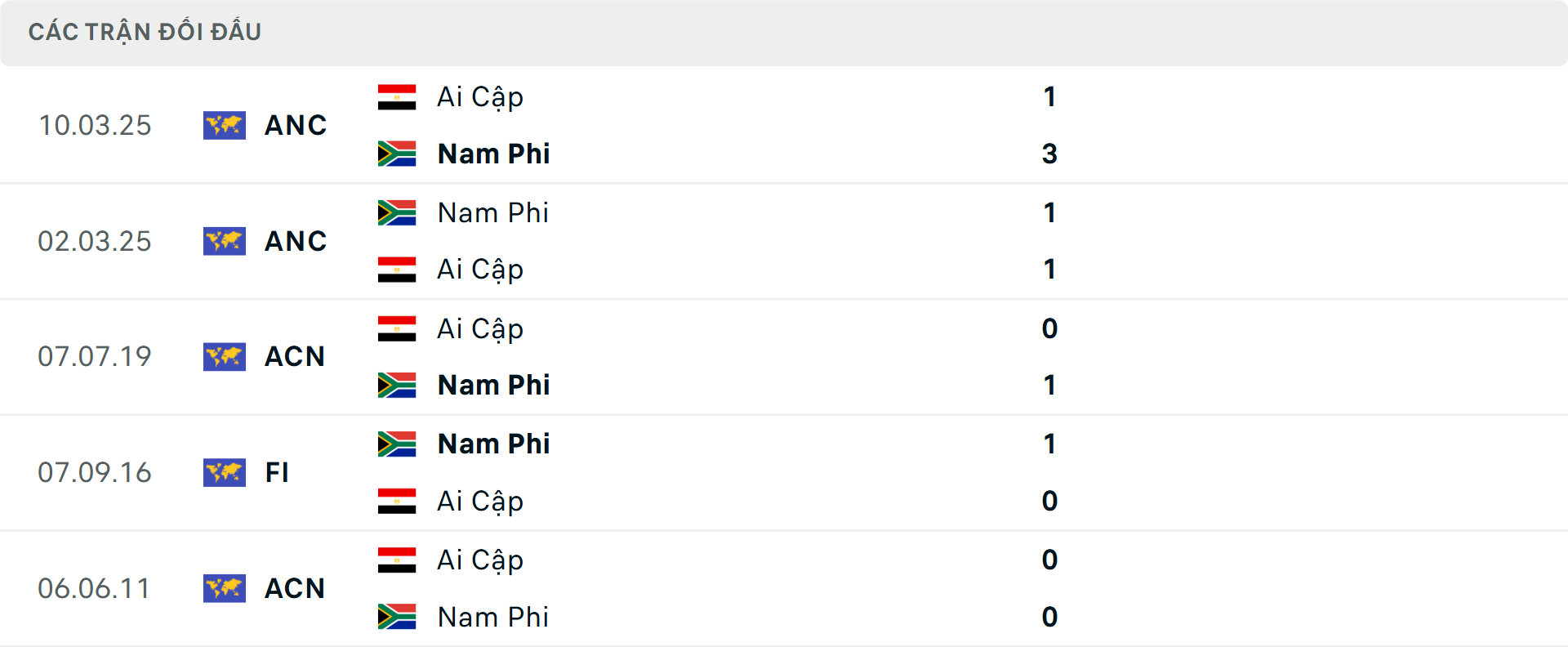This screenshot has width=1568, height=647.
Task: Open Ai Cập team in the 02.03.25 match
Action: pyautogui.click(x=480, y=270)
